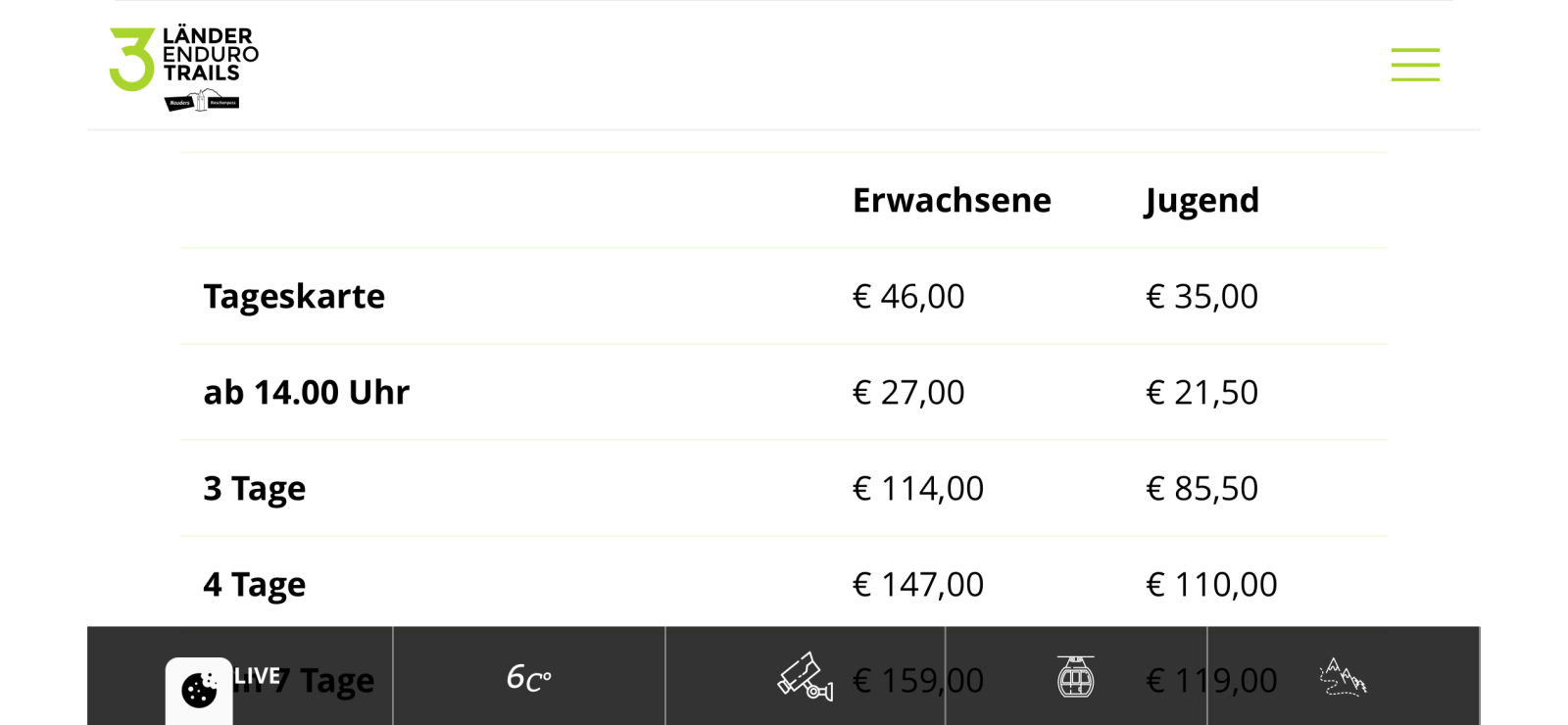Click the € 35,00 youth day ticket price
Screen dimensions: 1568x725
pyautogui.click(x=1201, y=296)
